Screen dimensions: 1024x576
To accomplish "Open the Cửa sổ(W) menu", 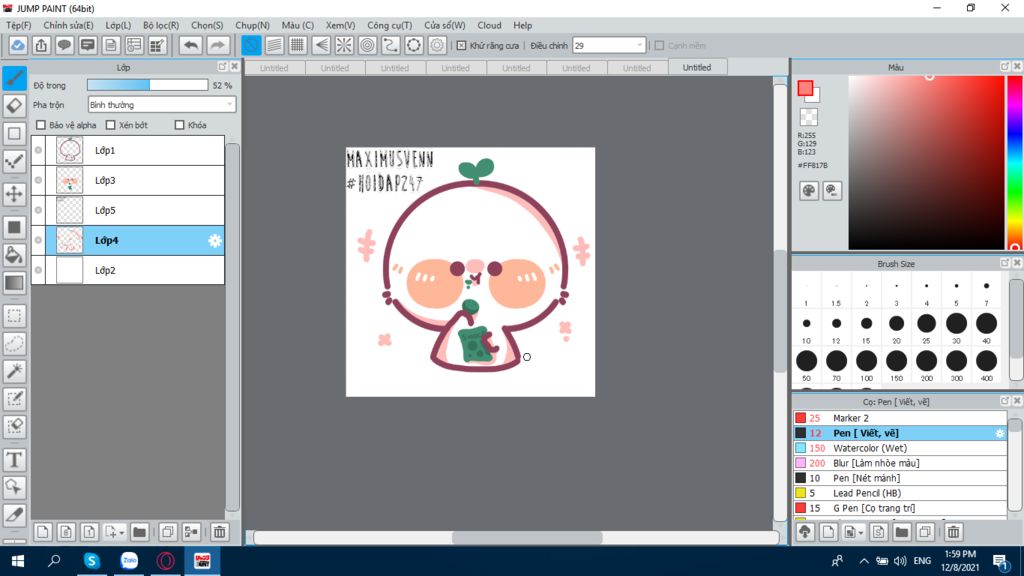I will tap(445, 25).
